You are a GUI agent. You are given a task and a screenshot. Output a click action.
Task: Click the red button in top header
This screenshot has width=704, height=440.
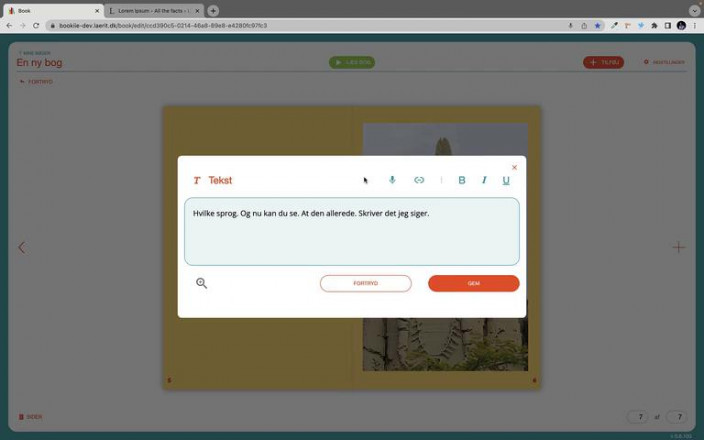[603, 62]
